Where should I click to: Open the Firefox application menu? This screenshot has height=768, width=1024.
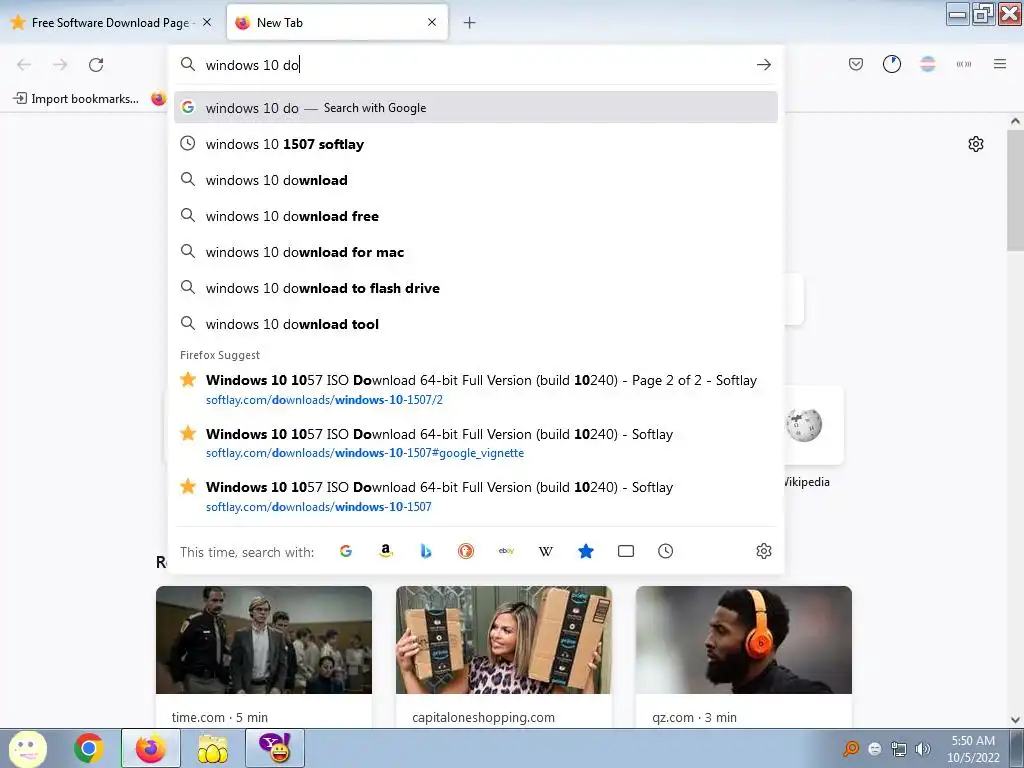pyautogui.click(x=1000, y=64)
